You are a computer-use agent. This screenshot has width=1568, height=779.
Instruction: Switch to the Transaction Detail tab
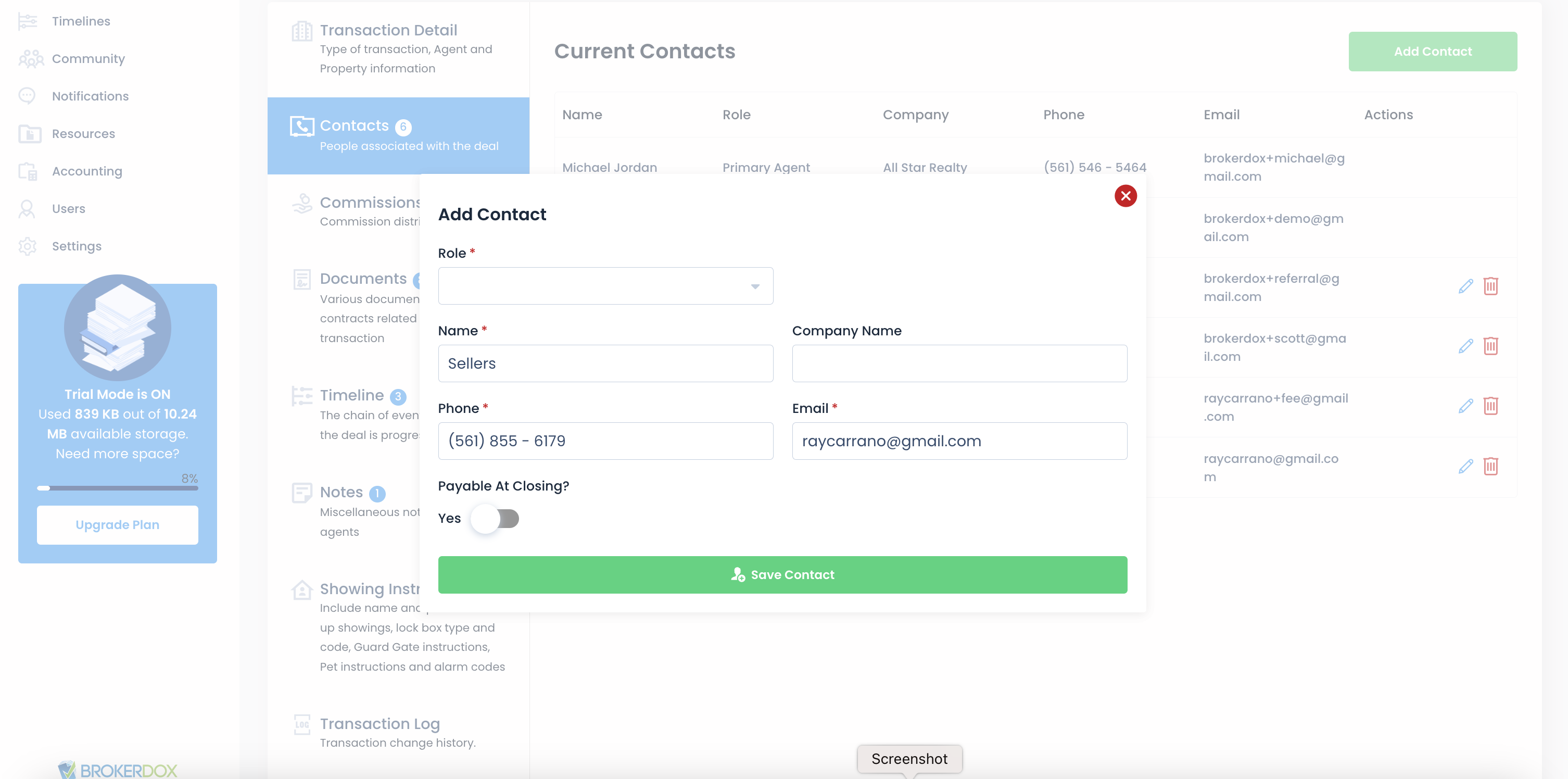click(398, 49)
